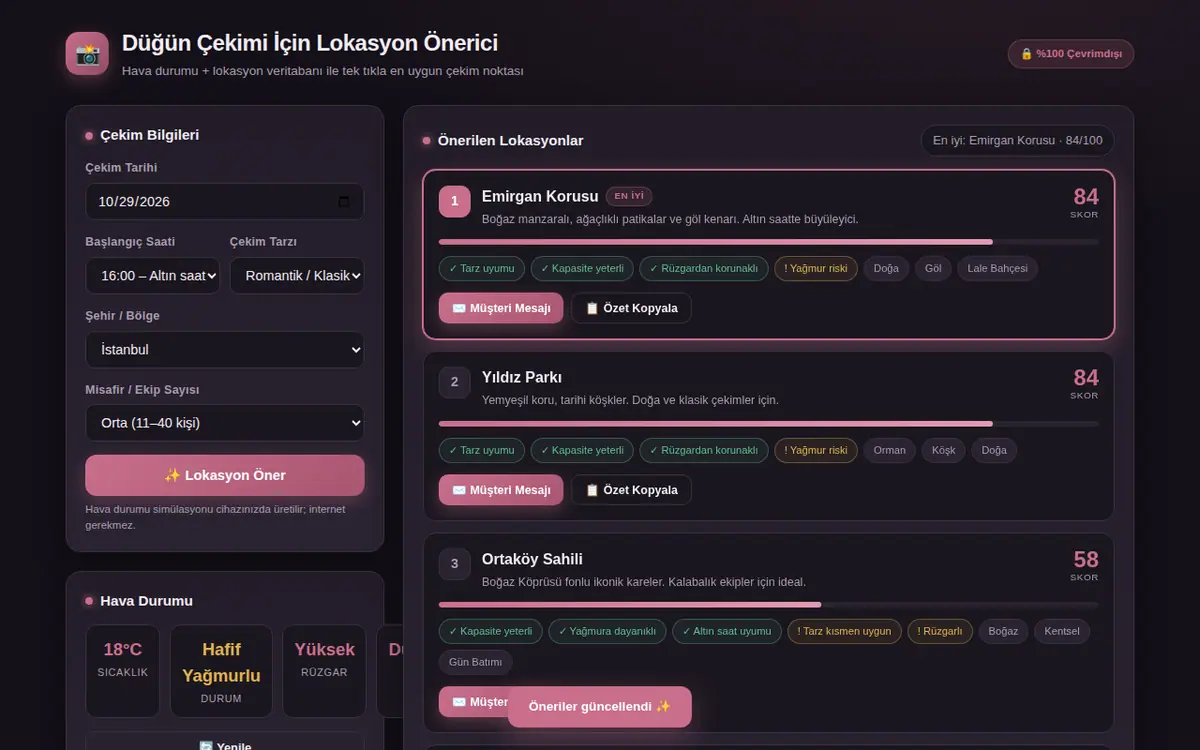The image size is (1200, 750).
Task: Click Özet Kopyala for Yıldız Parkı
Action: pyautogui.click(x=631, y=490)
